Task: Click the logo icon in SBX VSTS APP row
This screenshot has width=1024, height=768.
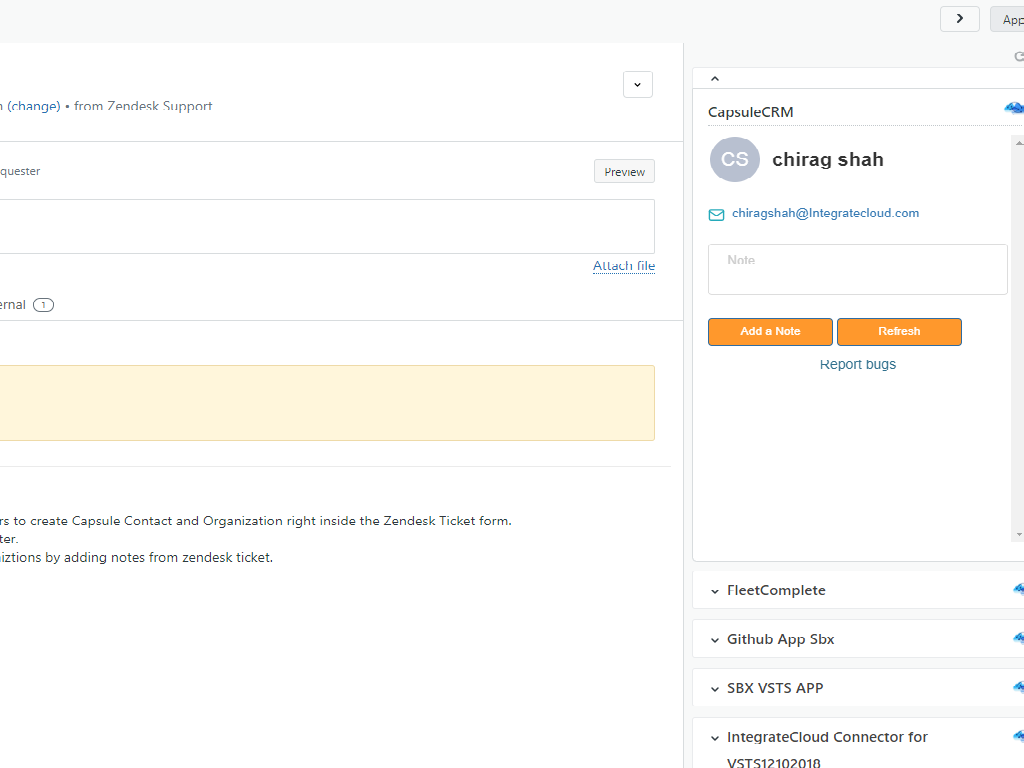Action: (x=1018, y=688)
